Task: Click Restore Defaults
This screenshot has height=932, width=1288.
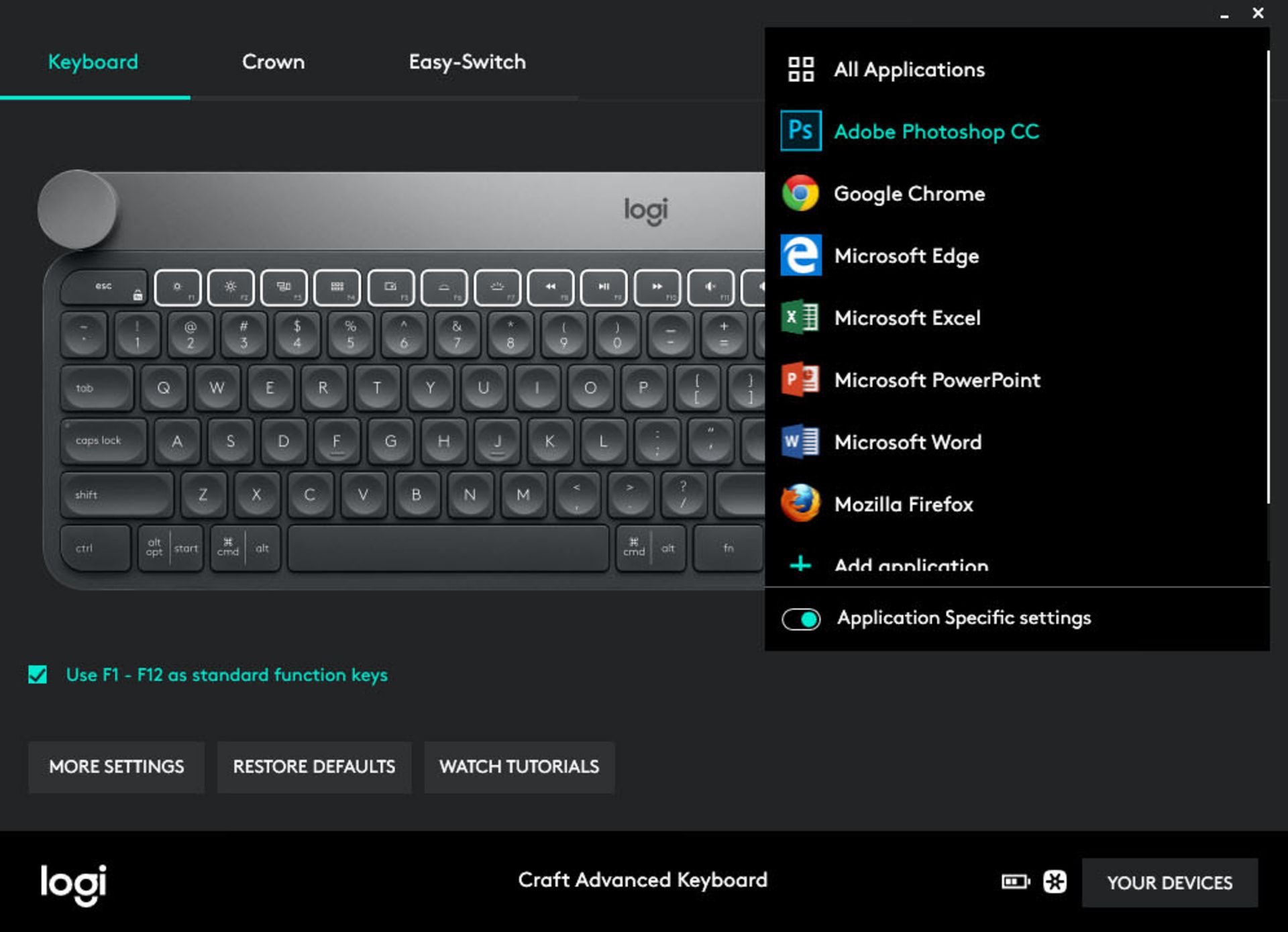Action: click(x=314, y=767)
